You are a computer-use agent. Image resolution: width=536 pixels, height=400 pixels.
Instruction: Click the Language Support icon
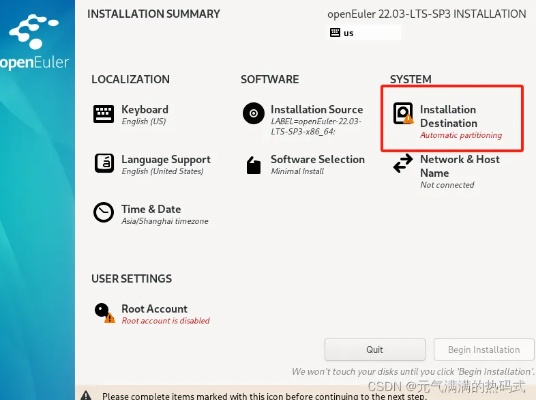click(x=104, y=163)
